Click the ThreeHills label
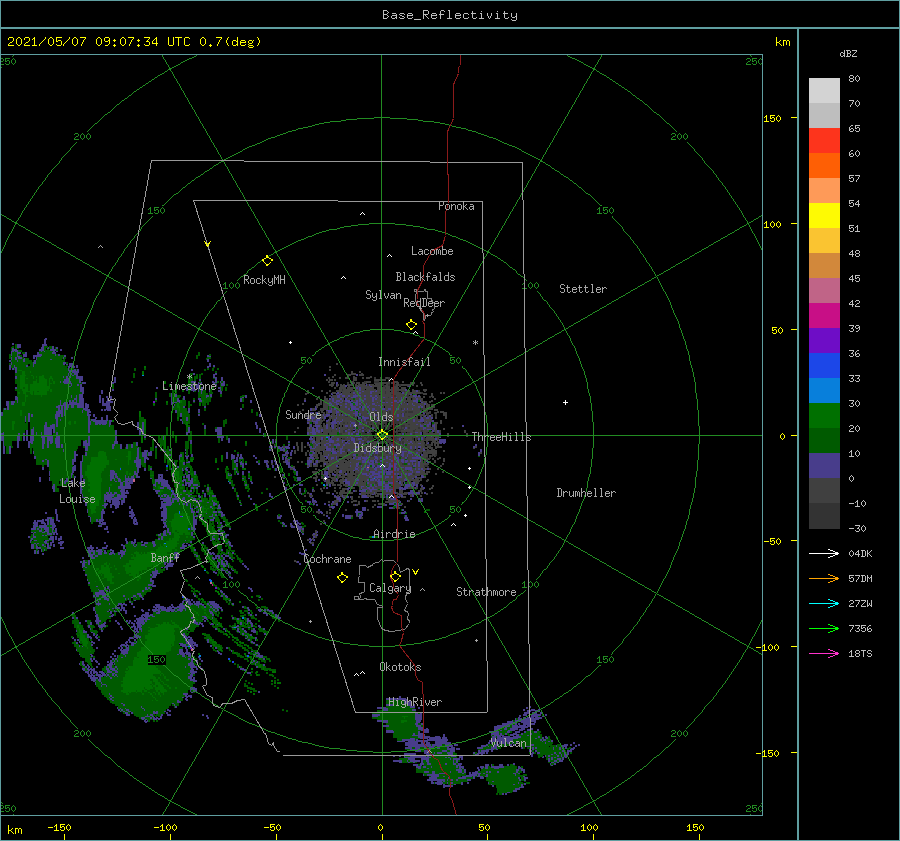Viewport: 900px width, 841px height. pyautogui.click(x=501, y=437)
